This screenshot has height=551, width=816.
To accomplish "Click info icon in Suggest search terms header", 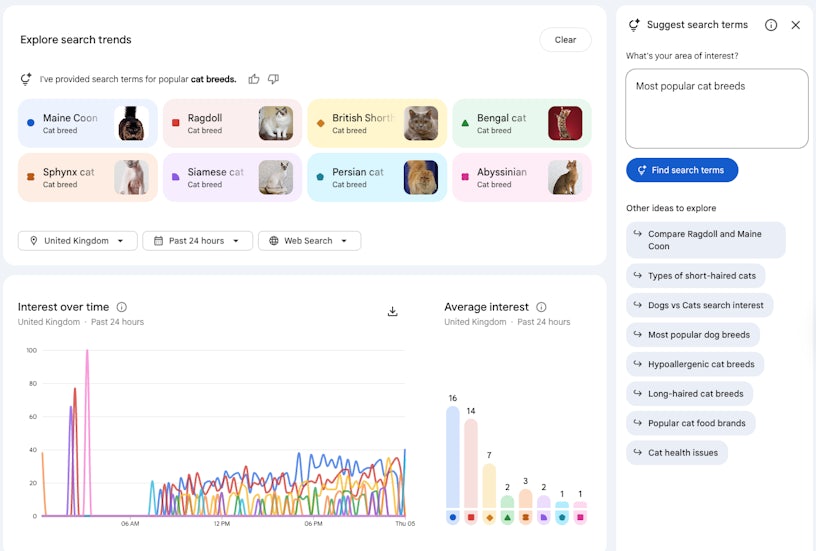I will click(x=771, y=25).
